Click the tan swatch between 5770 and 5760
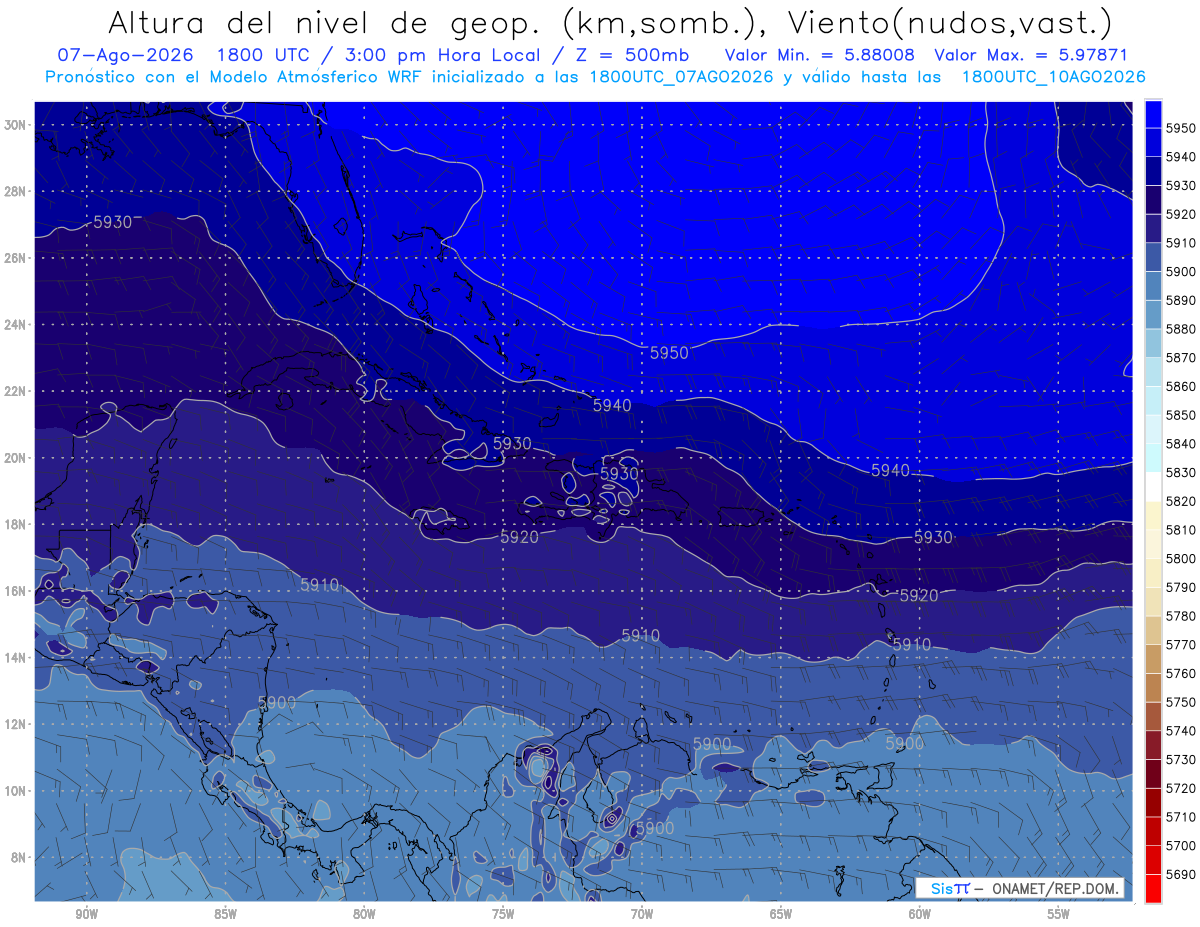This screenshot has height=927, width=1200. coord(1153,659)
